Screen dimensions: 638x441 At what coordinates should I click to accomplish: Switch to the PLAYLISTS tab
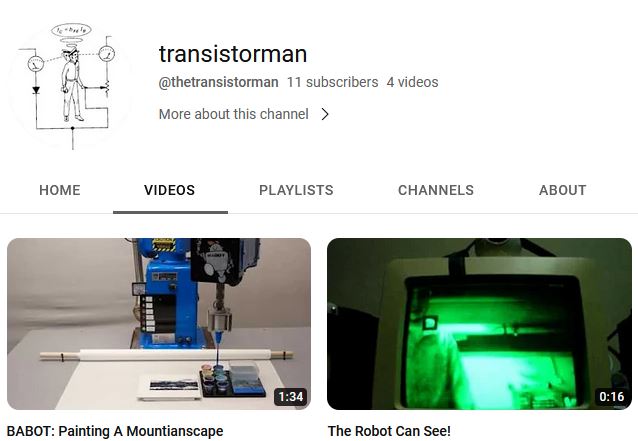pos(296,190)
